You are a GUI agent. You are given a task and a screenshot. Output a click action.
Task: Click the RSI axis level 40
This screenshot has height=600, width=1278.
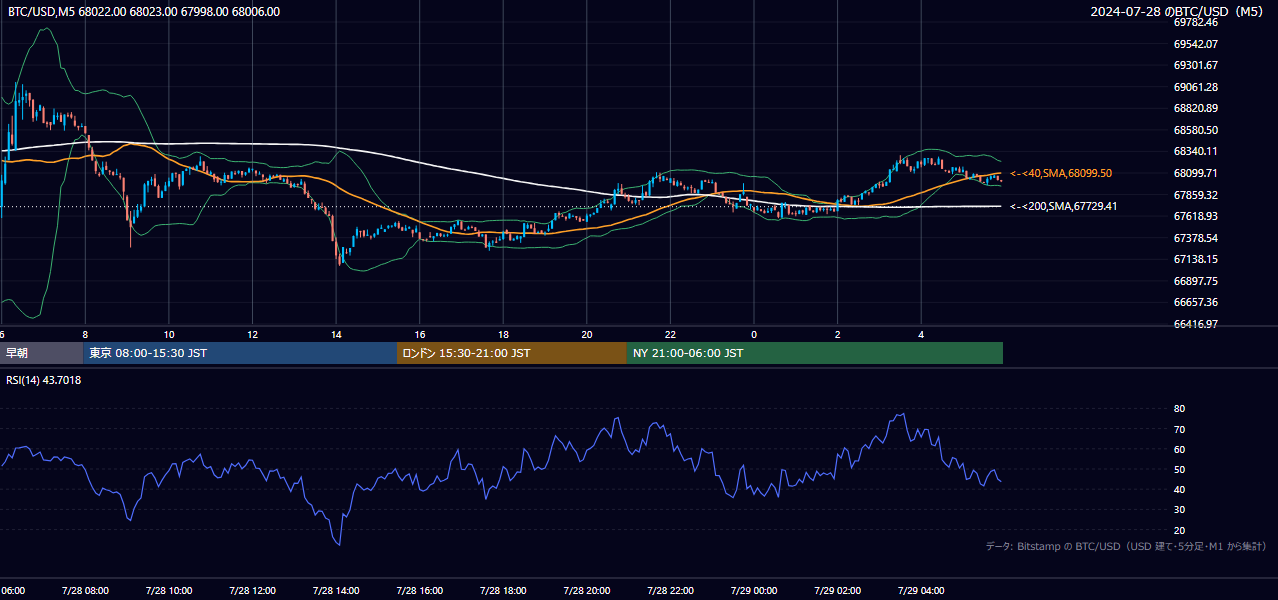(x=1179, y=489)
